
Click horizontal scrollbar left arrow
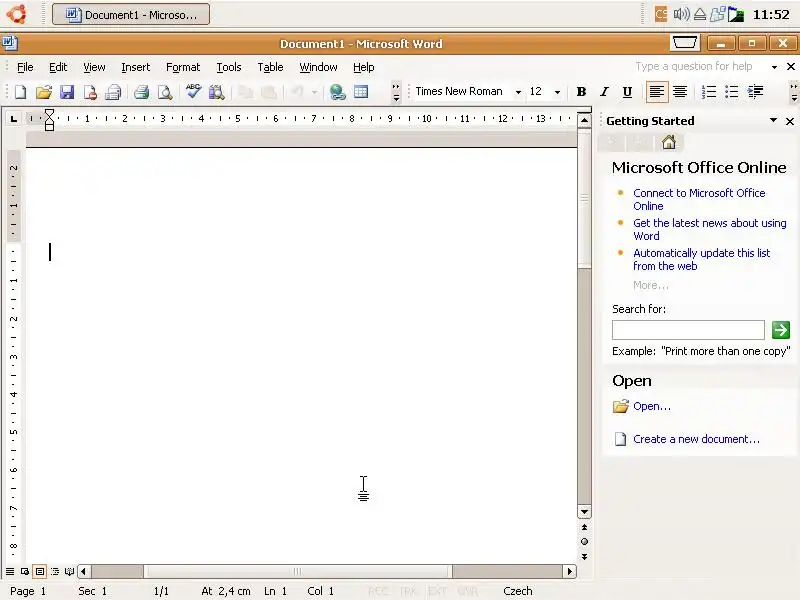84,571
